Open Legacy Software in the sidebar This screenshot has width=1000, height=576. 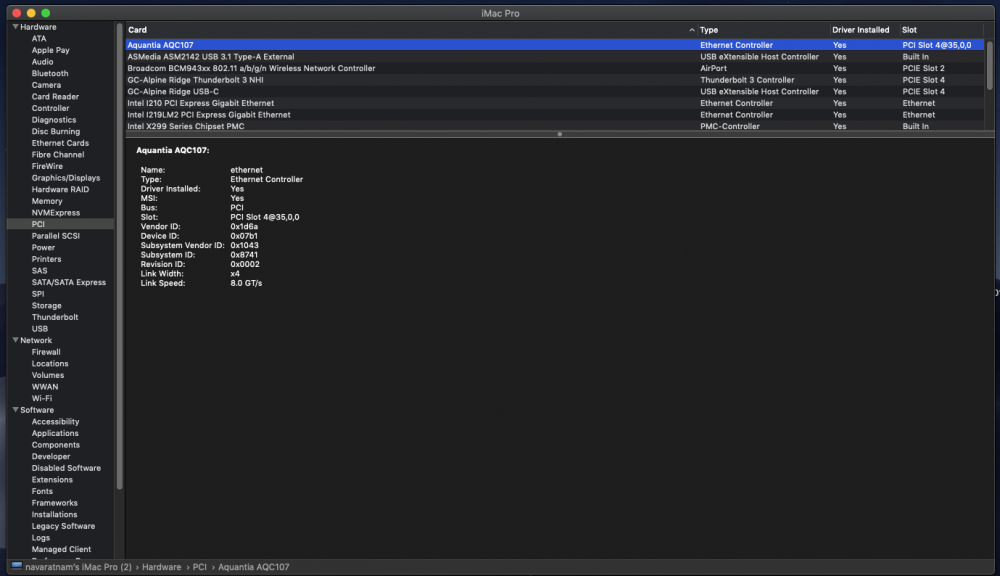point(63,526)
